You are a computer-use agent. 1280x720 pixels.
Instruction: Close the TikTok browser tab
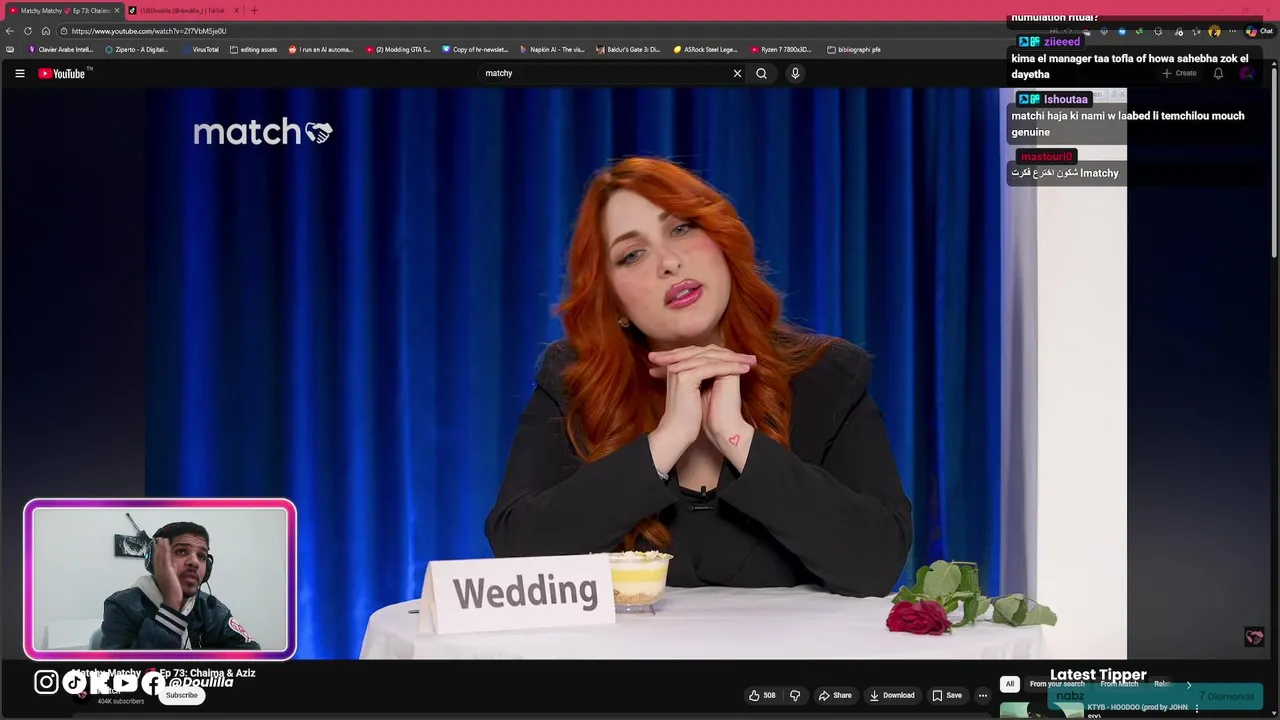pyautogui.click(x=236, y=11)
